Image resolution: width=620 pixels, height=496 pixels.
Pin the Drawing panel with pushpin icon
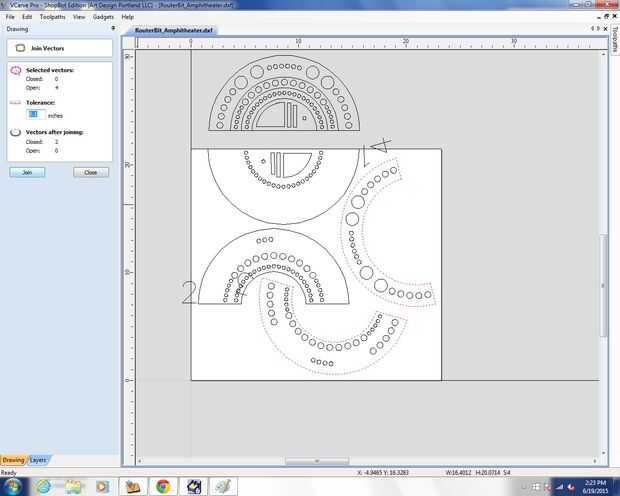coord(113,28)
